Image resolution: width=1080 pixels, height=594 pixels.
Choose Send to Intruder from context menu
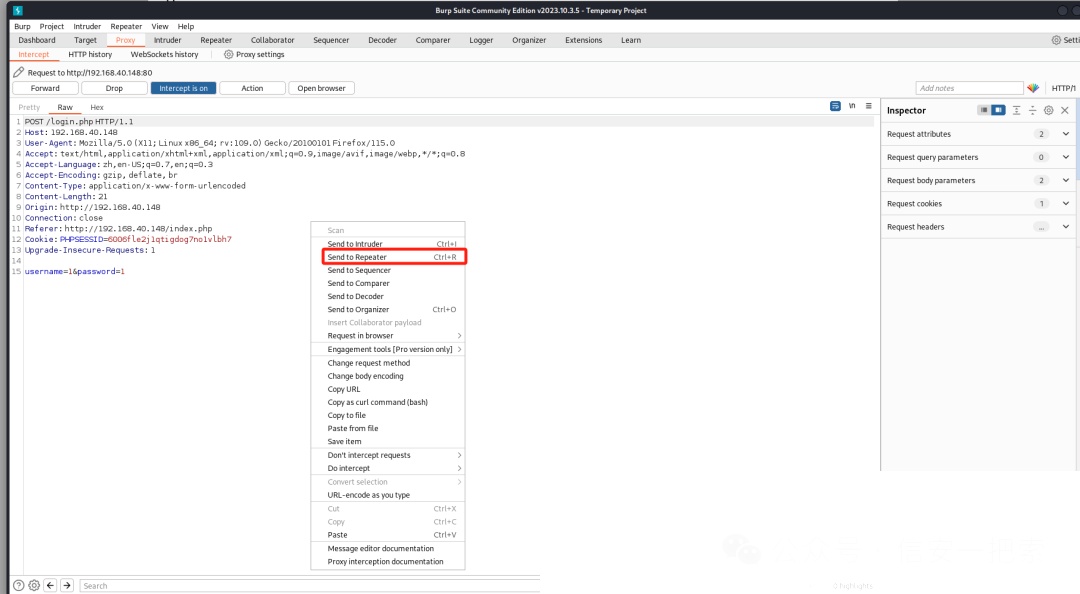(388, 244)
